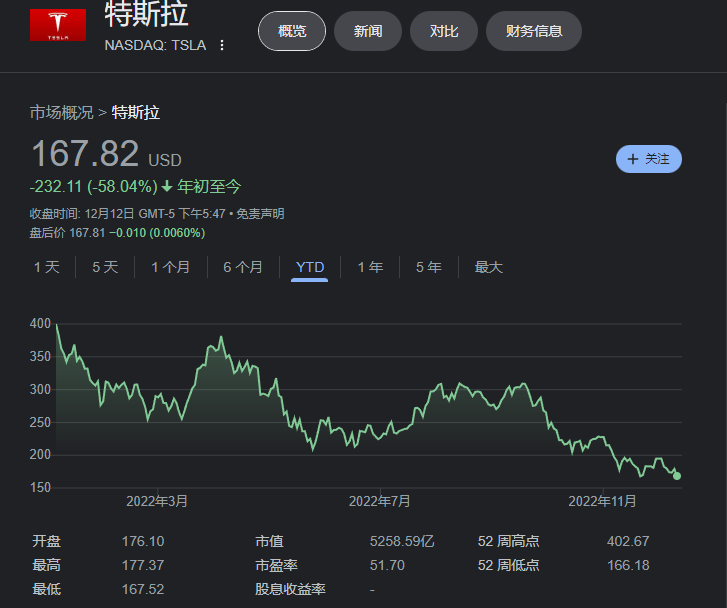The image size is (727, 608).
Task: Select the 5 天 time range
Action: click(x=105, y=267)
